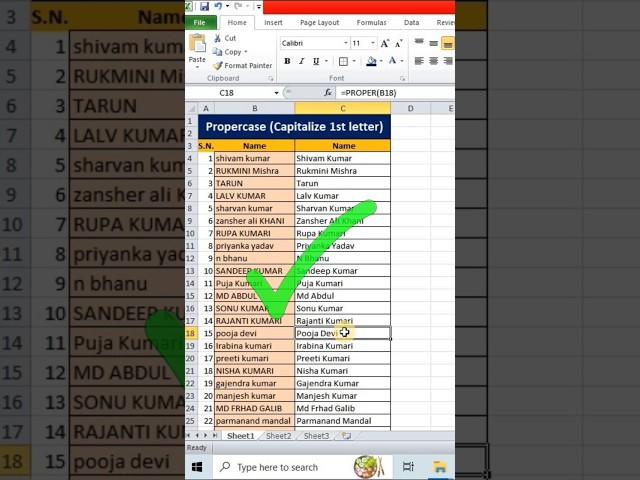Click next sheet navigation arrow

click(x=206, y=436)
